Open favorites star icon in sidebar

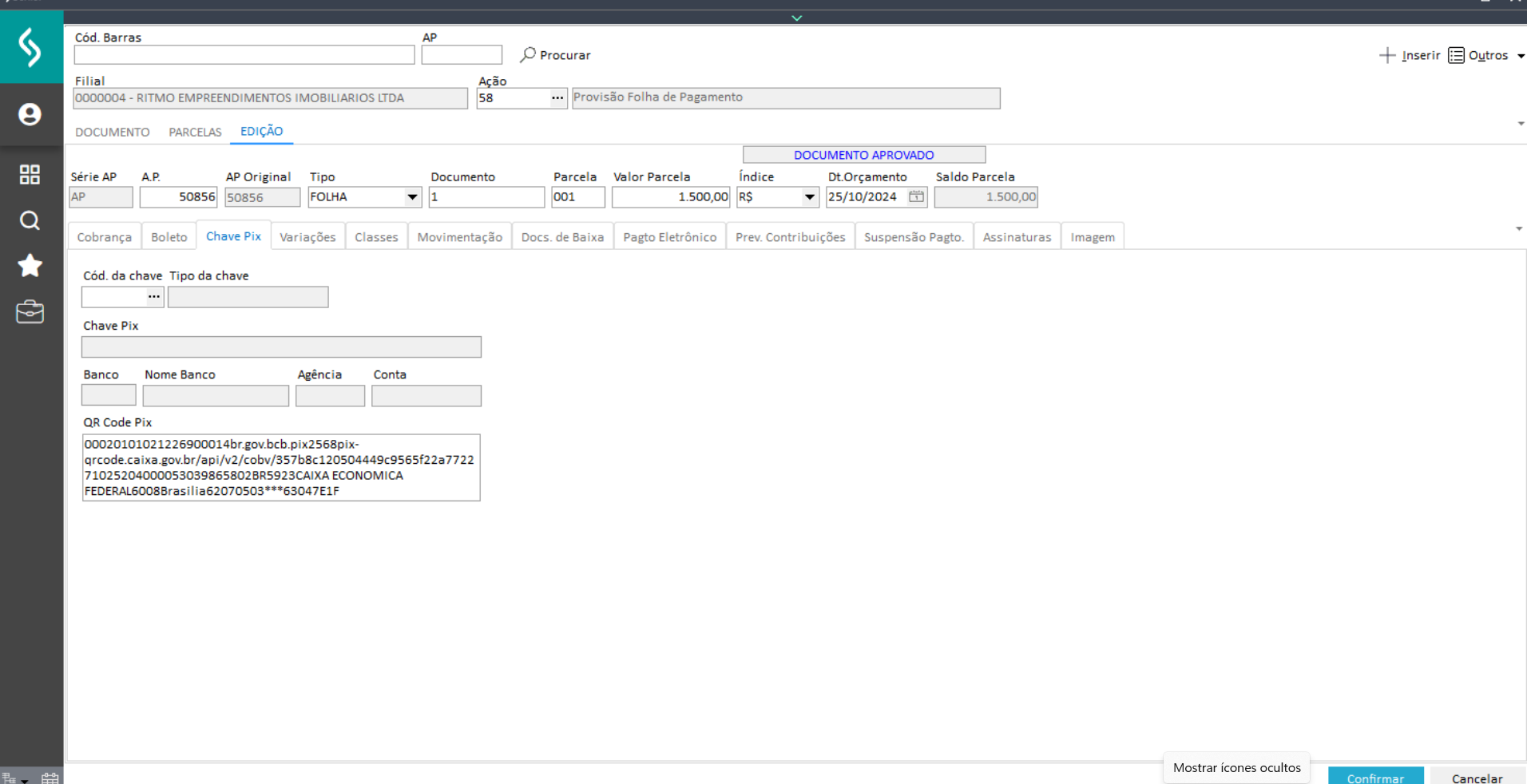pos(30,265)
